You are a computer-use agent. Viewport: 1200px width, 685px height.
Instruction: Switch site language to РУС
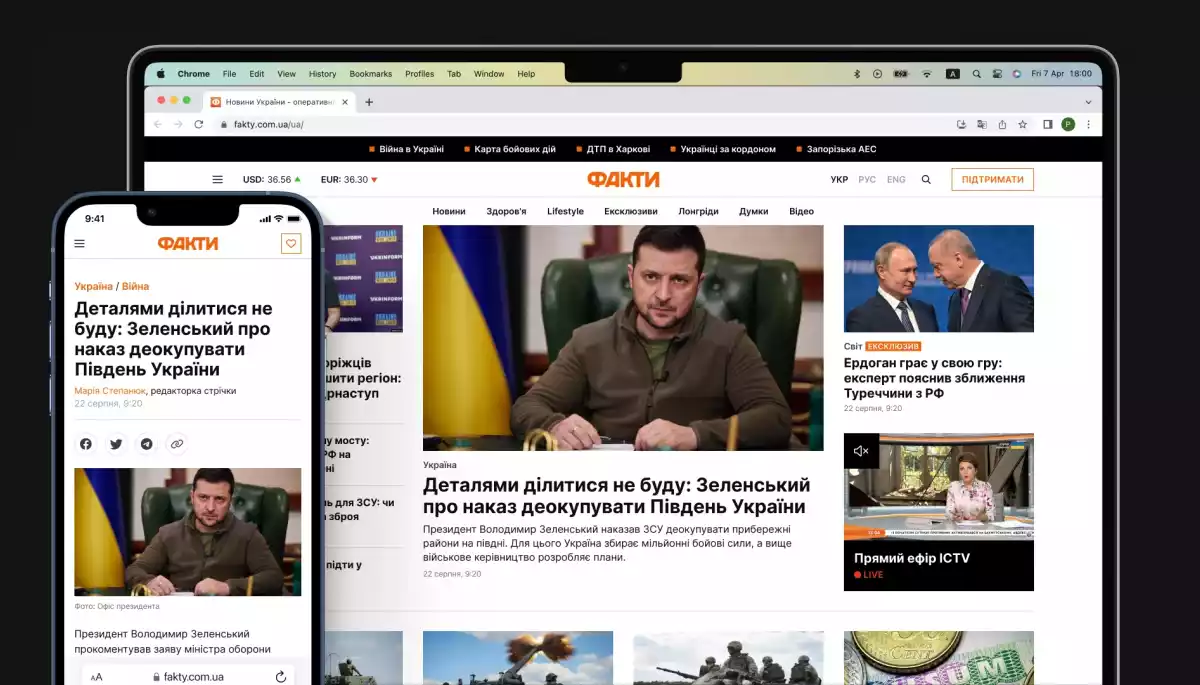[867, 180]
